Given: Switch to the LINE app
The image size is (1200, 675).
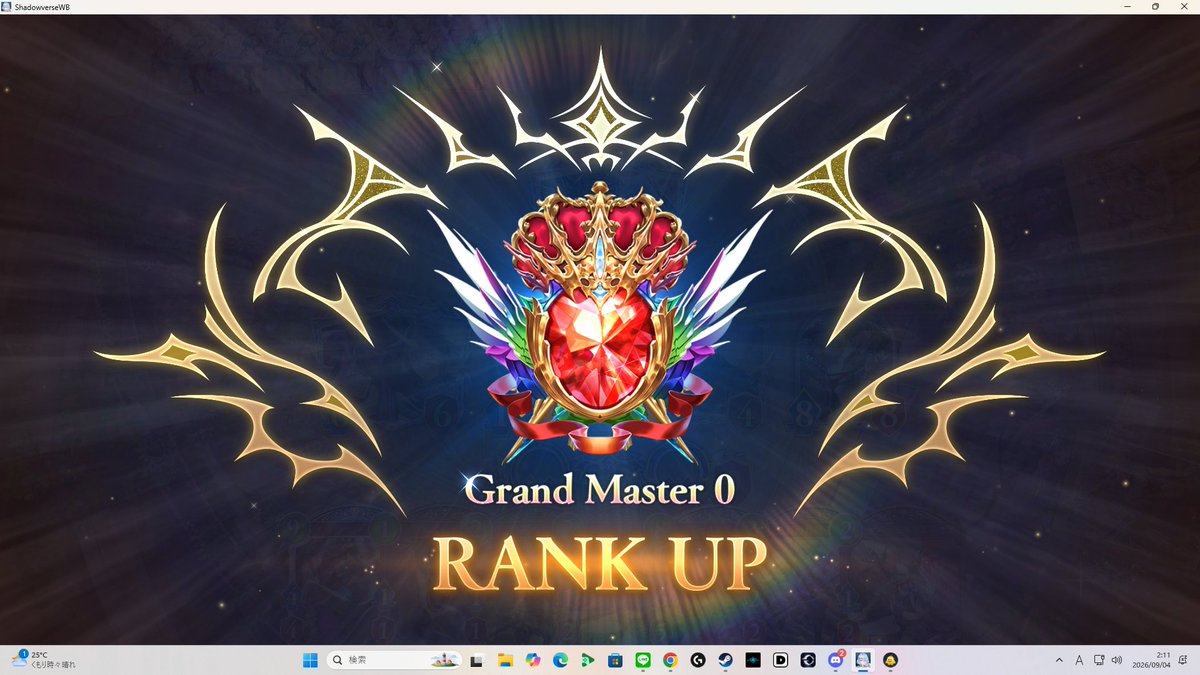Looking at the screenshot, I should tap(643, 660).
